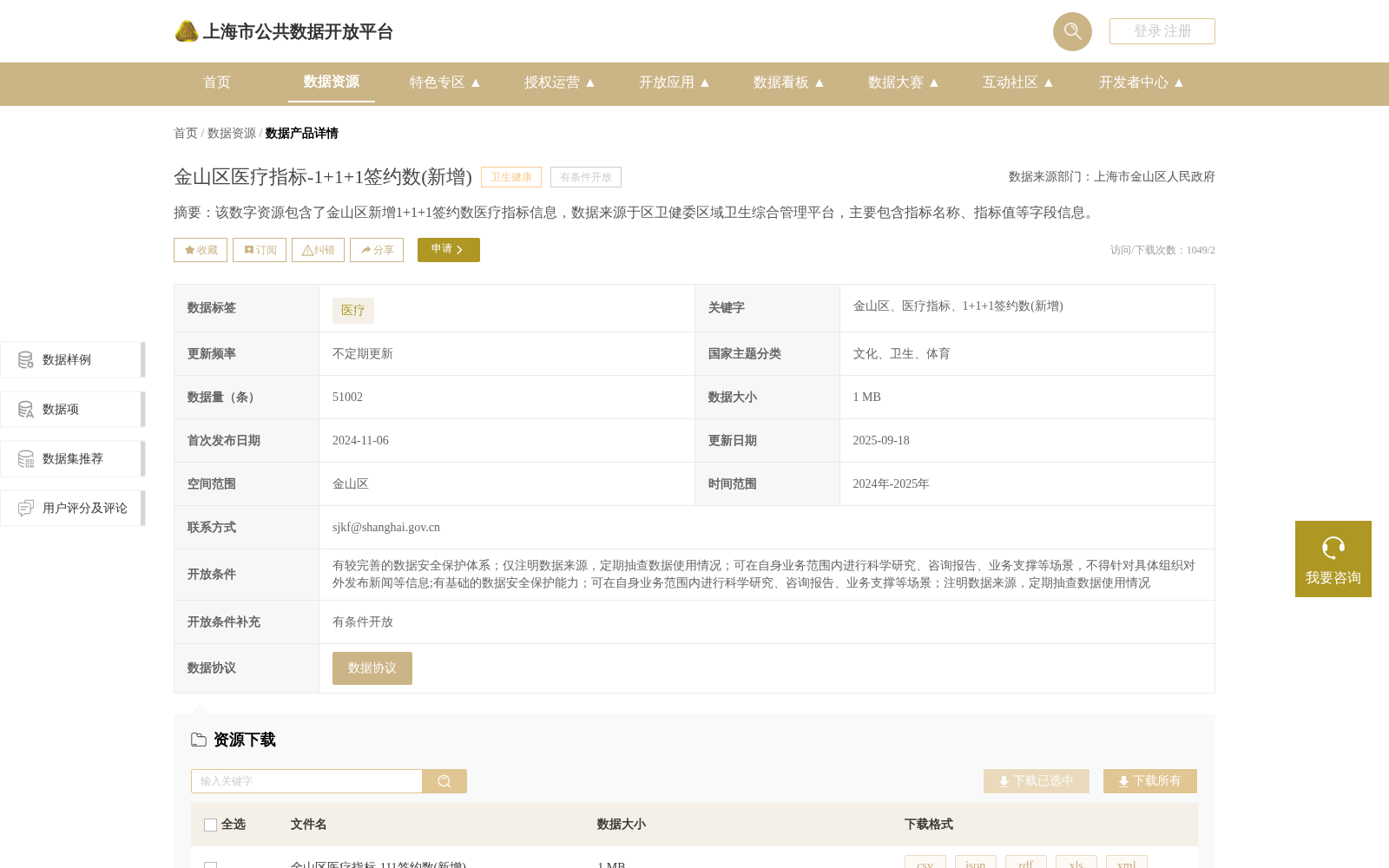Viewport: 1389px width, 868px height.
Task: Expand the 特色专区 menu
Action: [445, 82]
